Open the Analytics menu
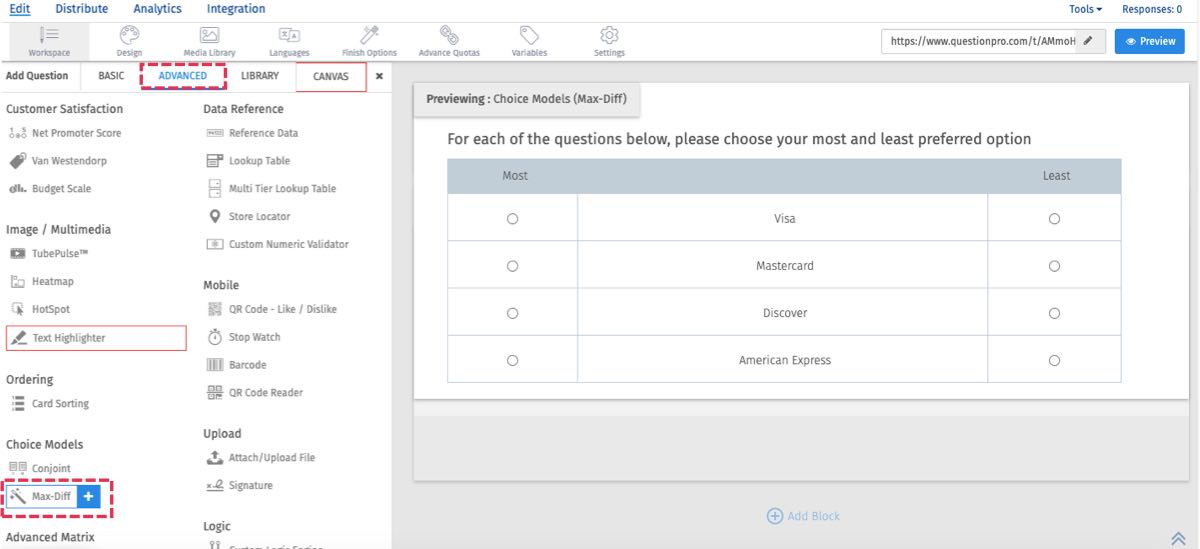 pos(158,9)
